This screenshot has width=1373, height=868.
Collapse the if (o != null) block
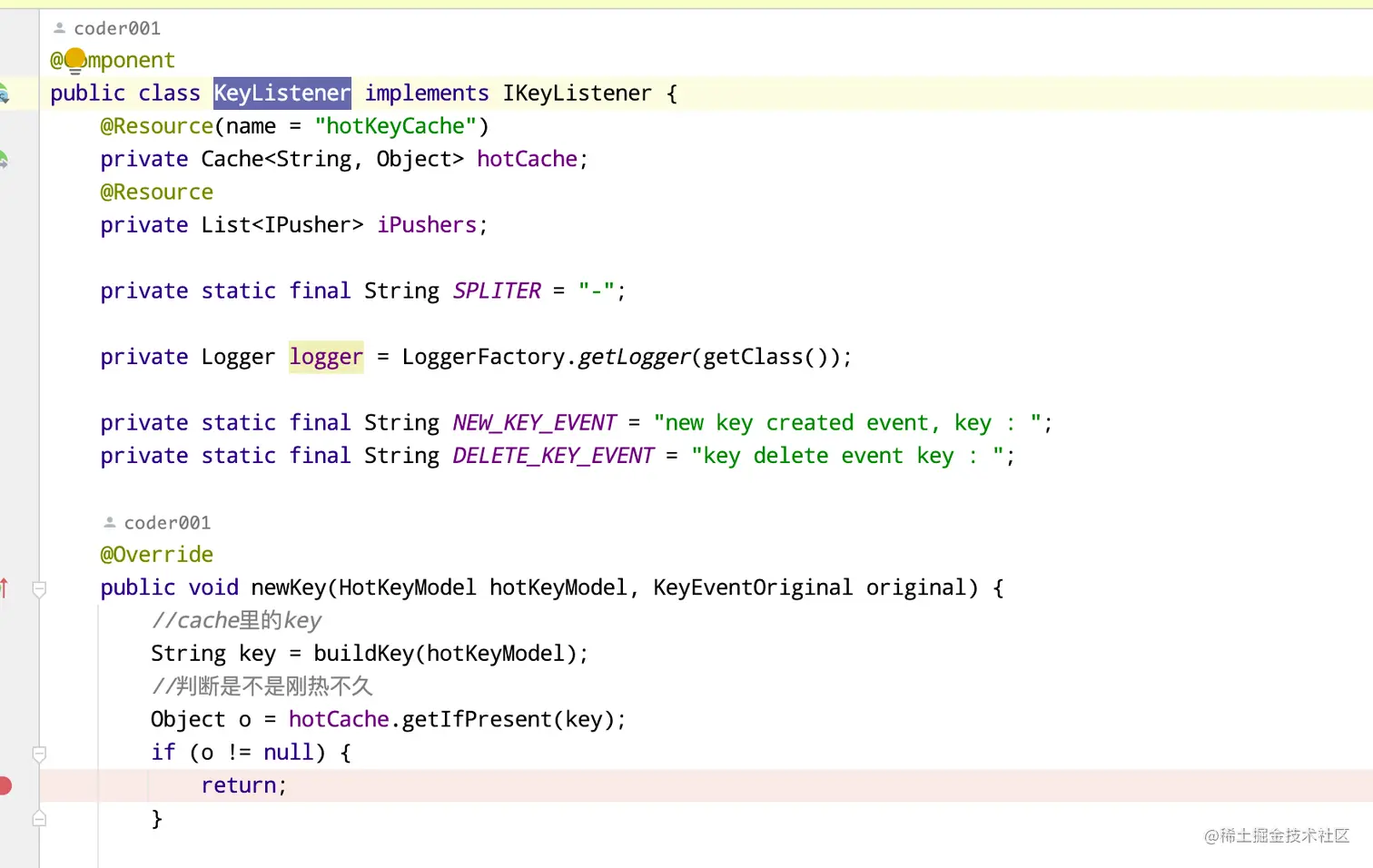(x=39, y=754)
